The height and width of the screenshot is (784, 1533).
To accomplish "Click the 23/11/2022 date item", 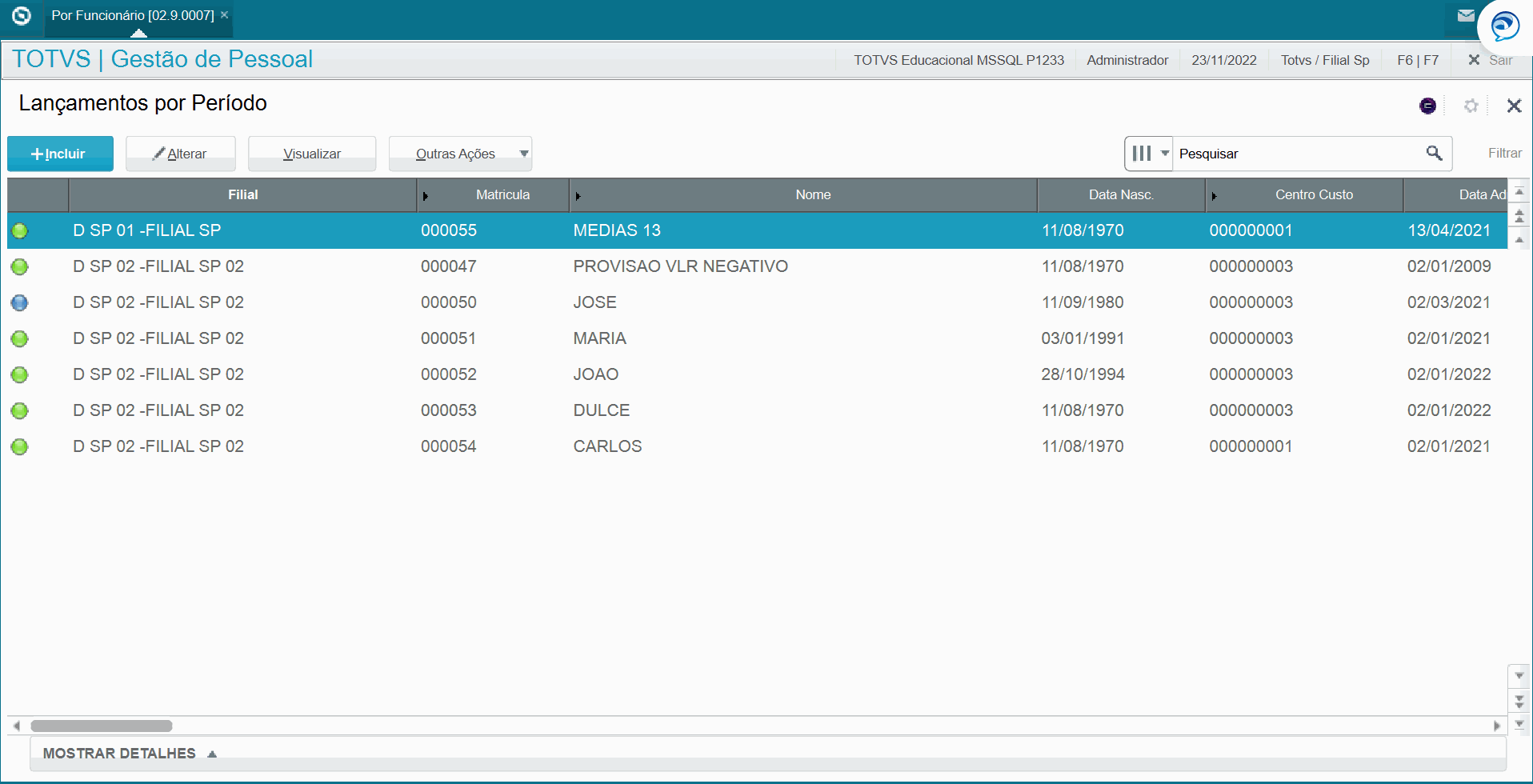I will tap(1223, 60).
